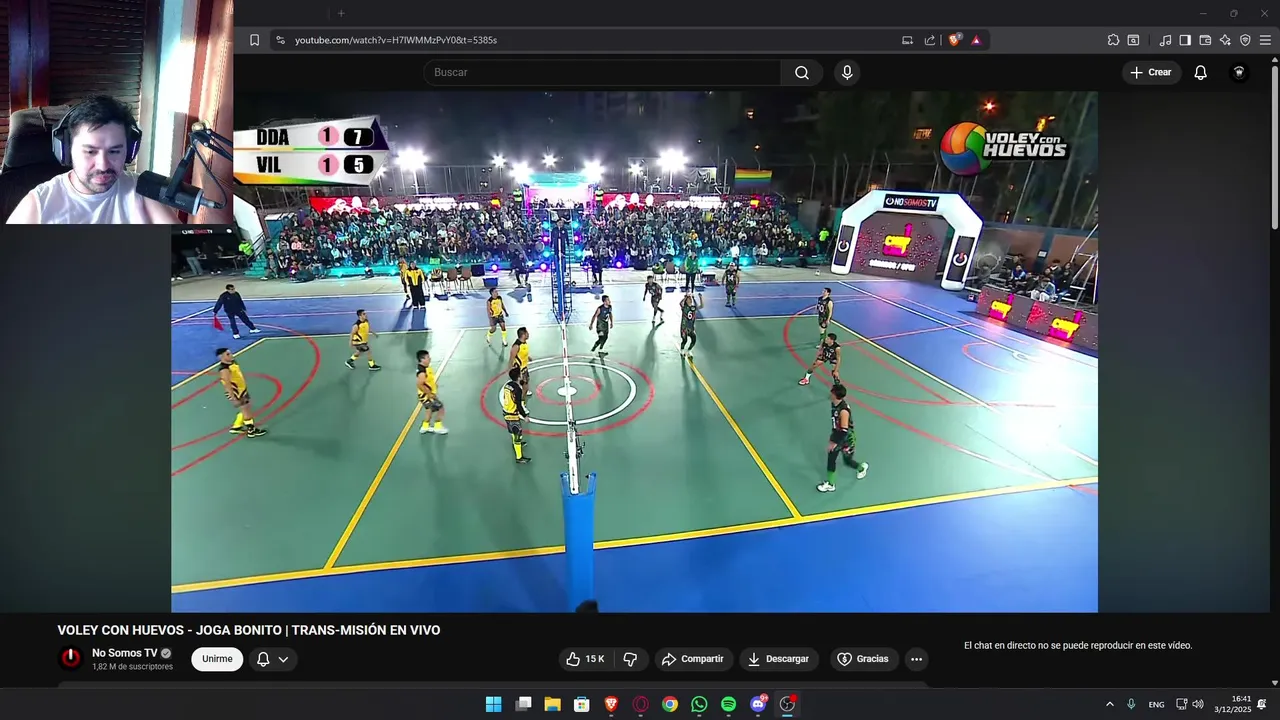
Task: Open Task View in taskbar
Action: [x=523, y=704]
